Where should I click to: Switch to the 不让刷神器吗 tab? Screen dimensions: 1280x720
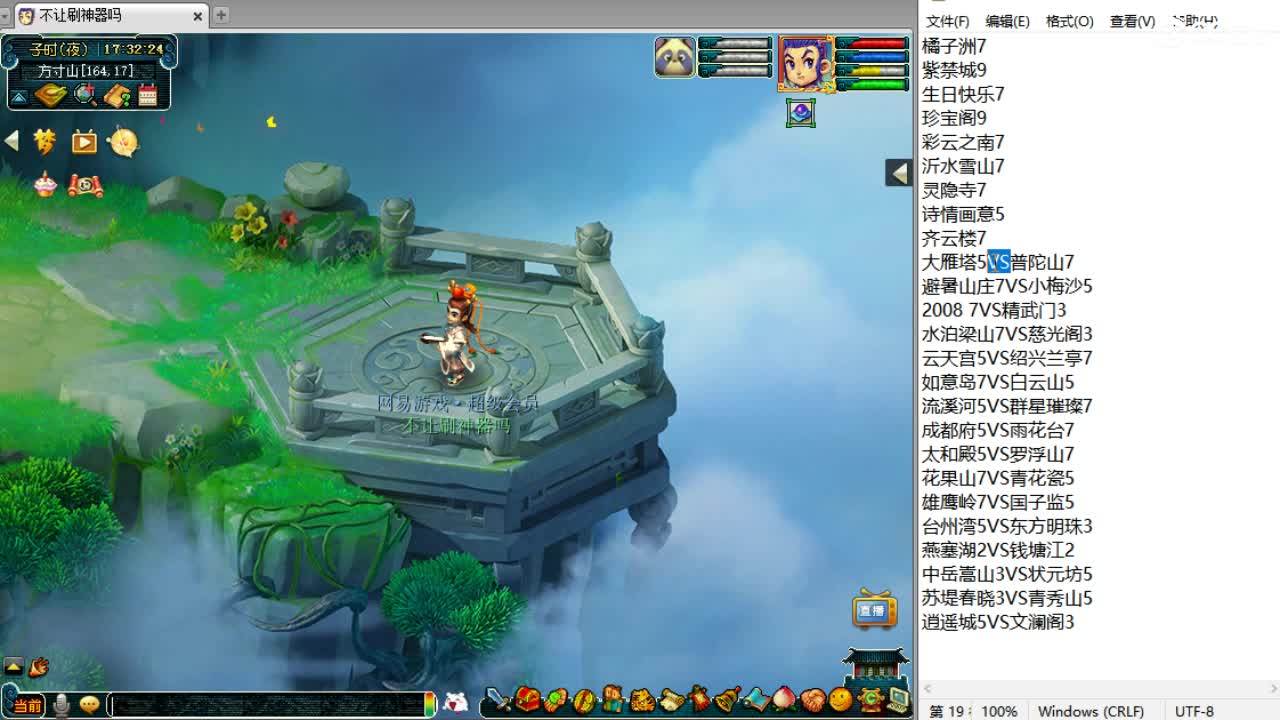(x=112, y=16)
